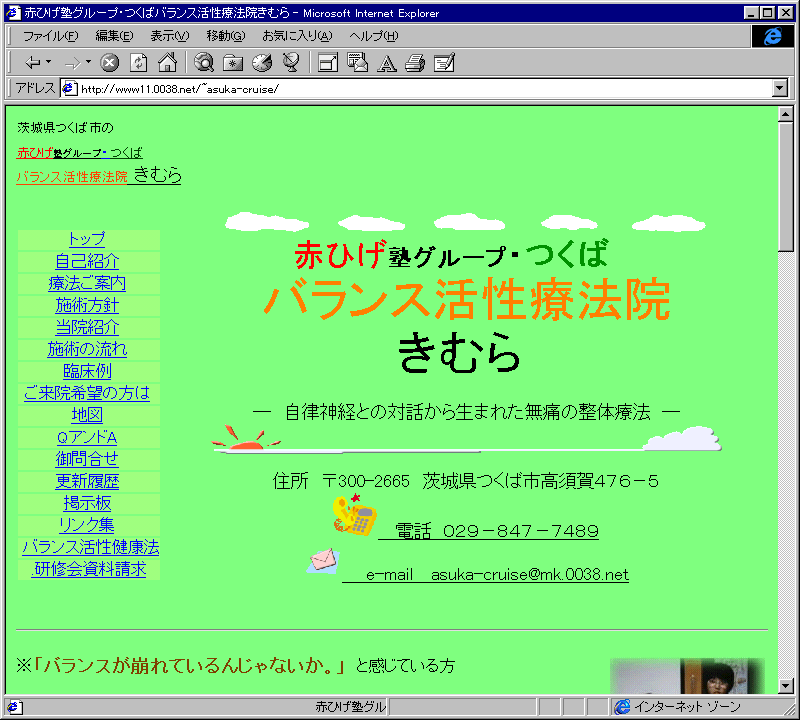Click the Internet zone globe icon
Screen dimensions: 800x720
[622, 707]
